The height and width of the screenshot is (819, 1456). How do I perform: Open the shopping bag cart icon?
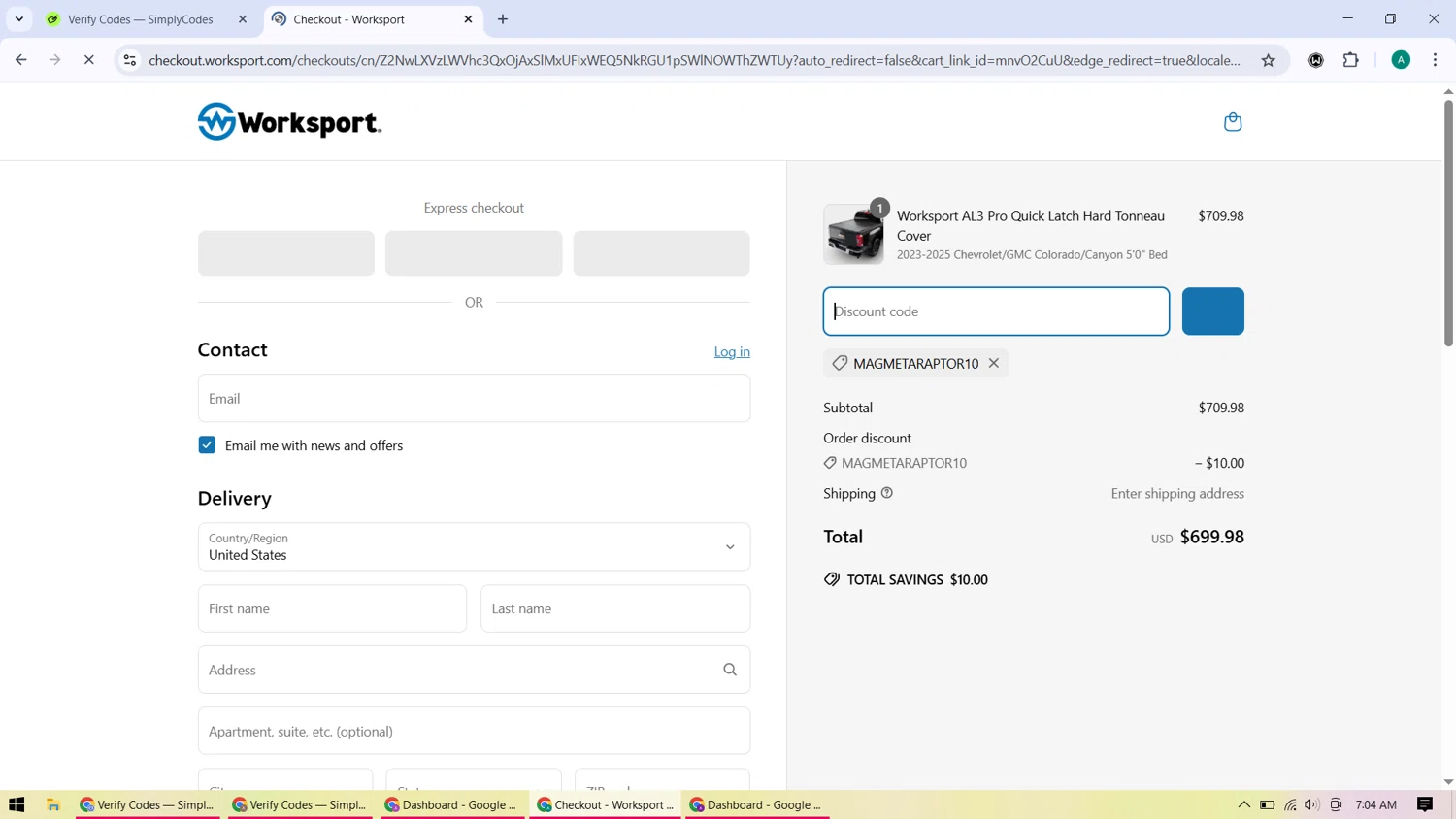tap(1233, 121)
